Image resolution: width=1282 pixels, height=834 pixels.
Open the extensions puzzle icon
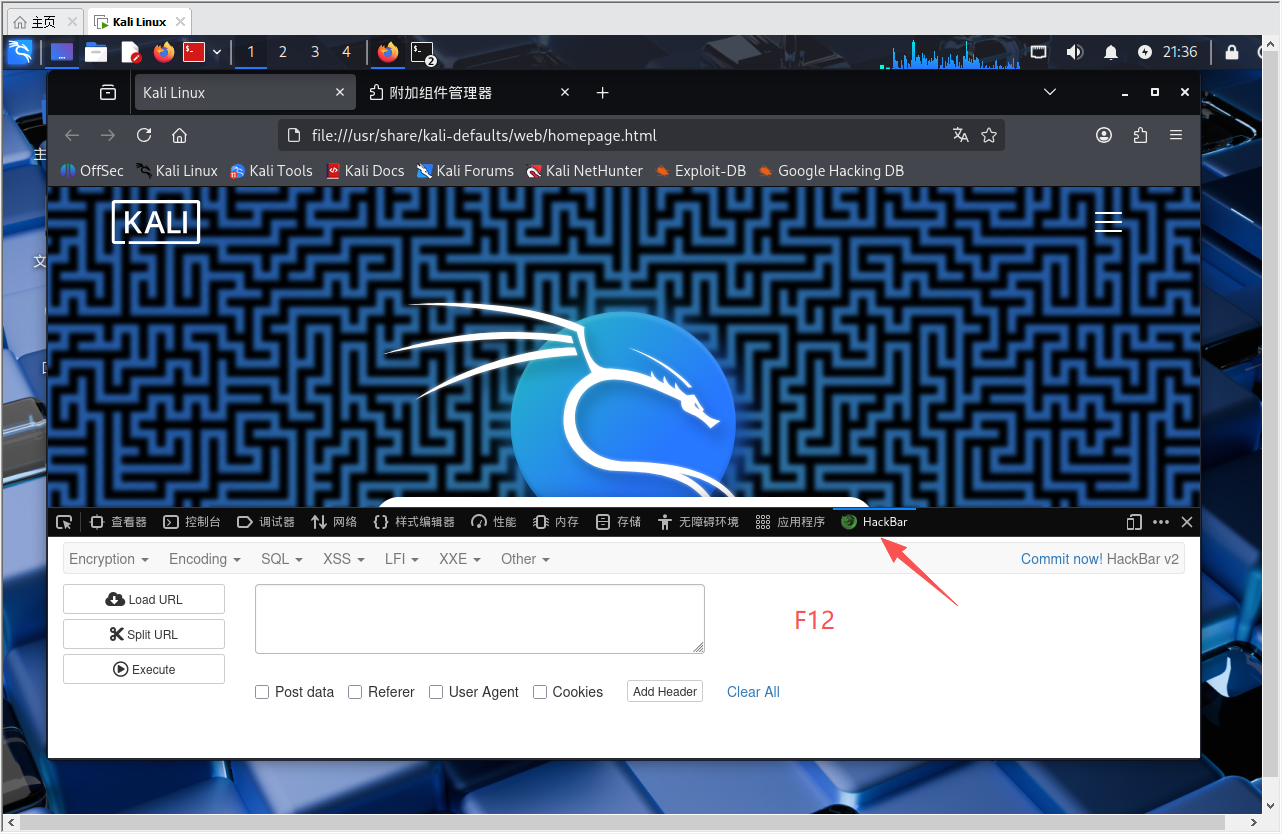coord(1140,135)
